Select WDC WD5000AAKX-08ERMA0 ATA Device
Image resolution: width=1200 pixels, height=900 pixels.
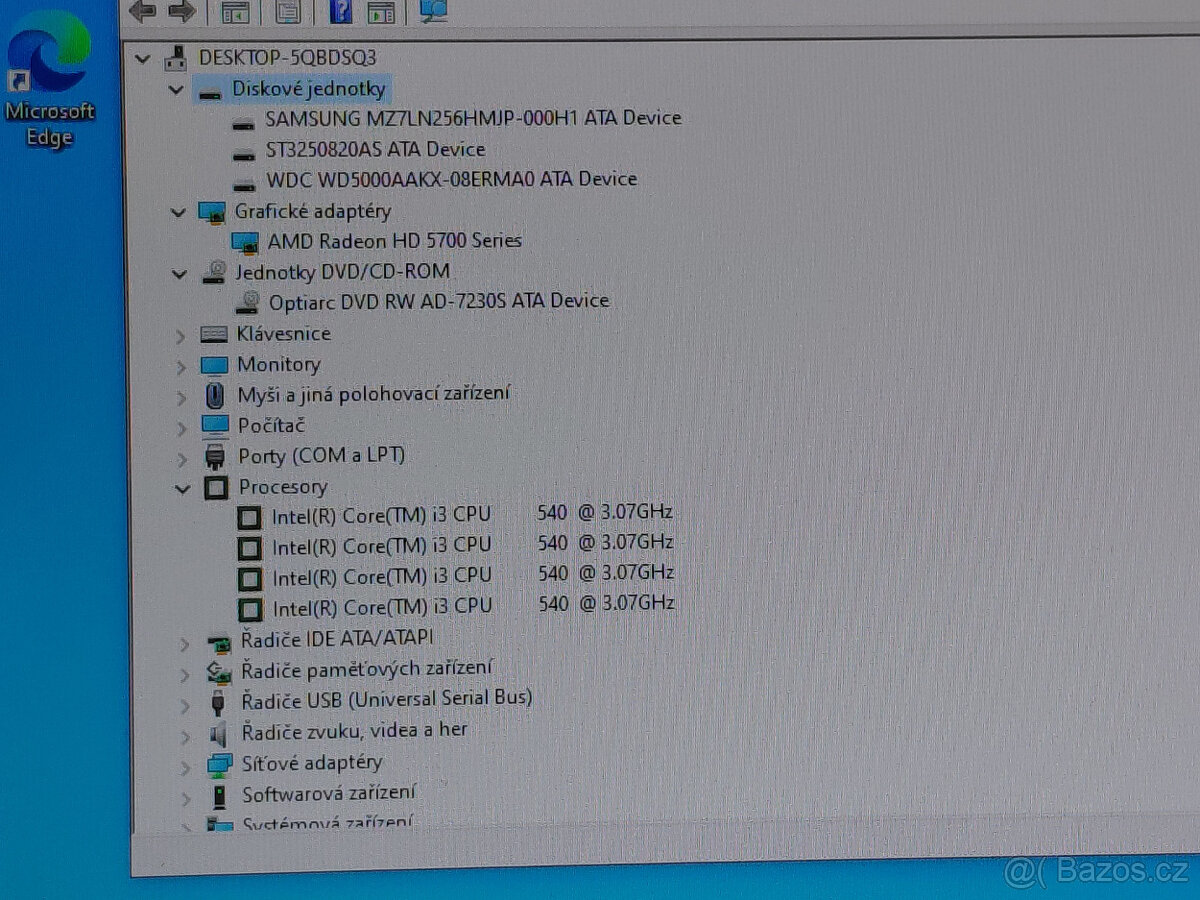(451, 180)
